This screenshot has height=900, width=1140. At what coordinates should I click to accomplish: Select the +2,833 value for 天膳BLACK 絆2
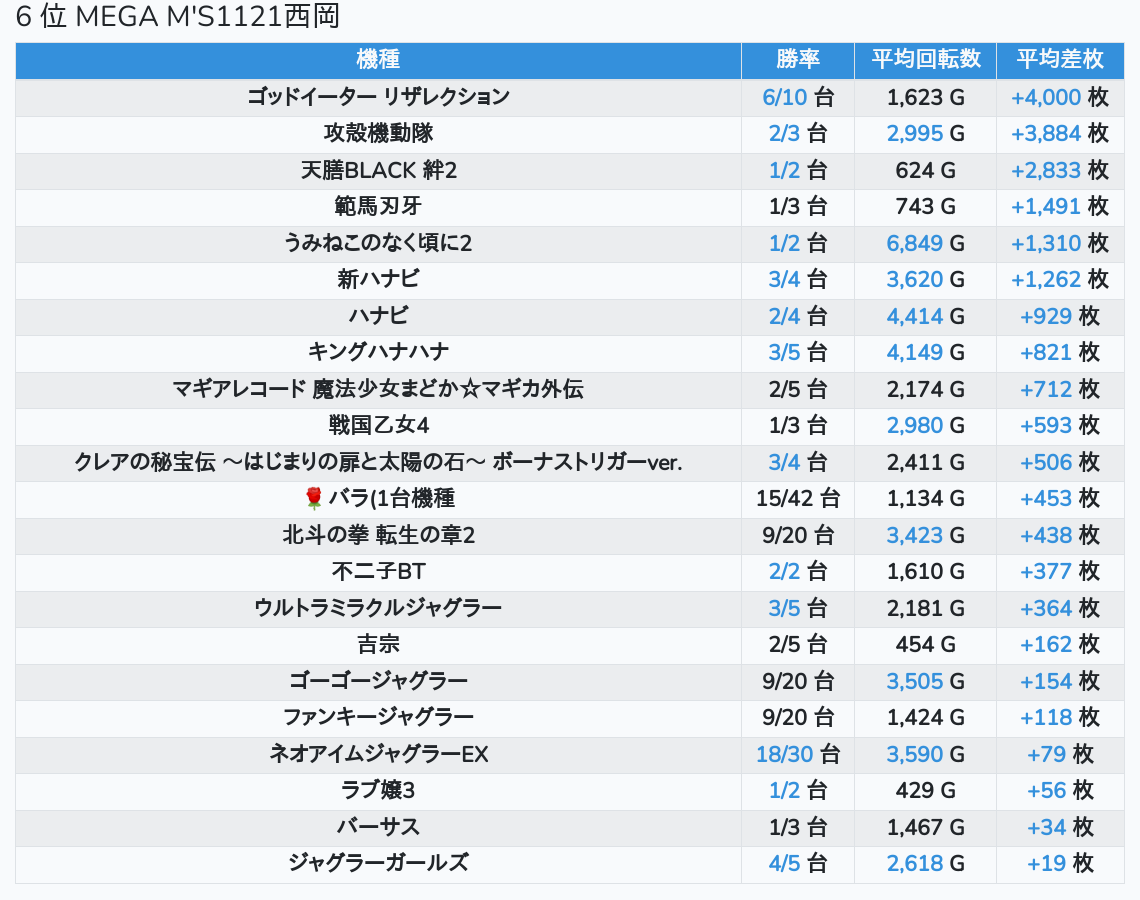(1046, 170)
